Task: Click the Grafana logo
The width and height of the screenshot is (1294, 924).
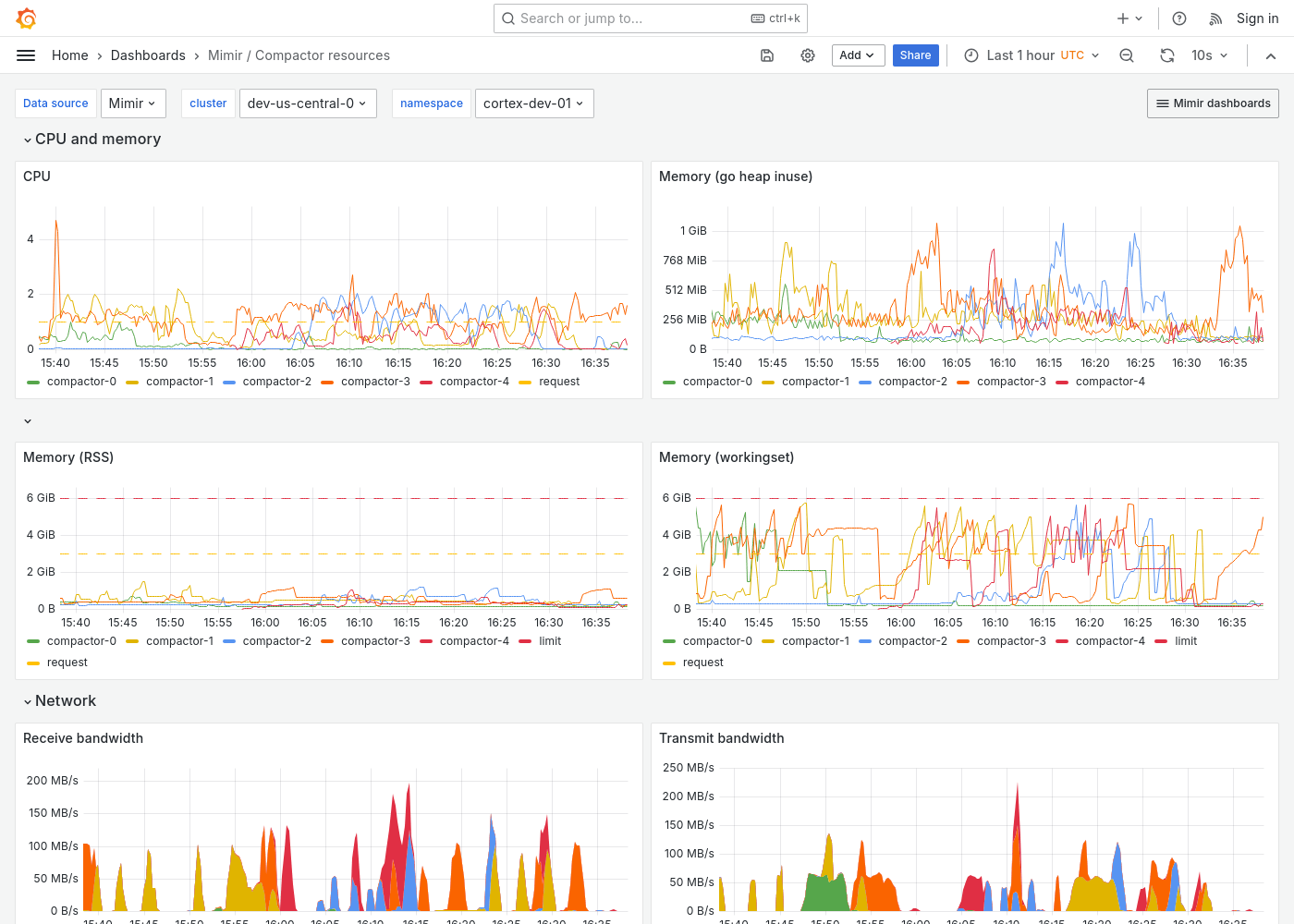Action: [26, 18]
